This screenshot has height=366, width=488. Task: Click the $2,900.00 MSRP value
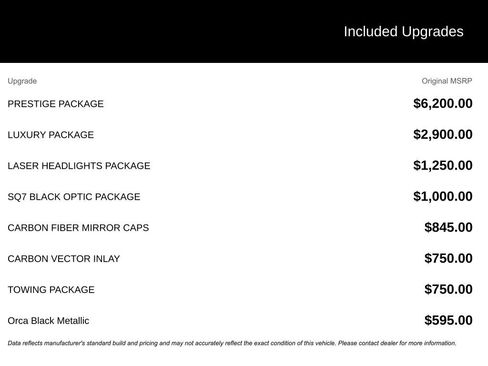pos(443,134)
